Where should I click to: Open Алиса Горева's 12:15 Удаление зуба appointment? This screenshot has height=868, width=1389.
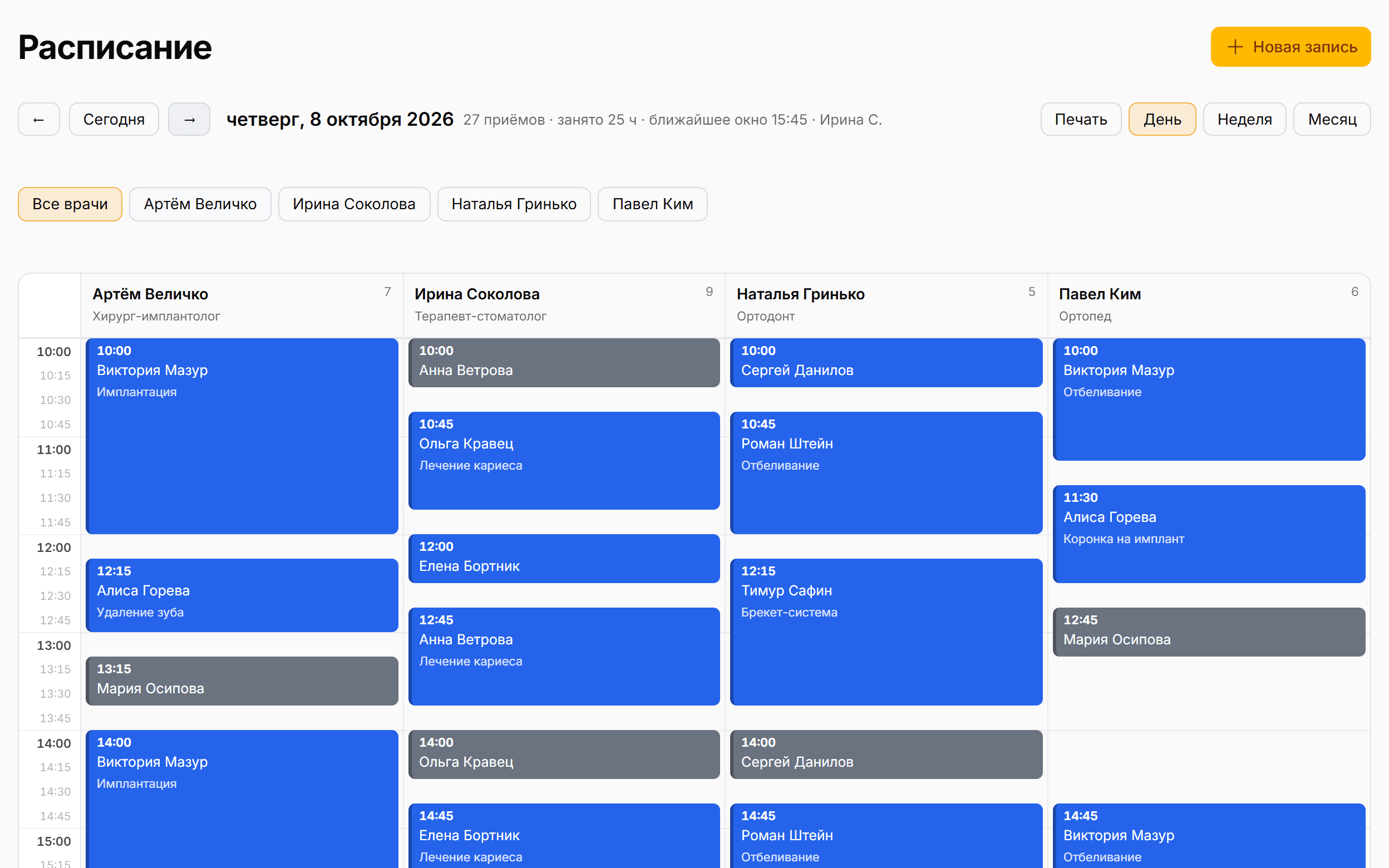pyautogui.click(x=242, y=595)
